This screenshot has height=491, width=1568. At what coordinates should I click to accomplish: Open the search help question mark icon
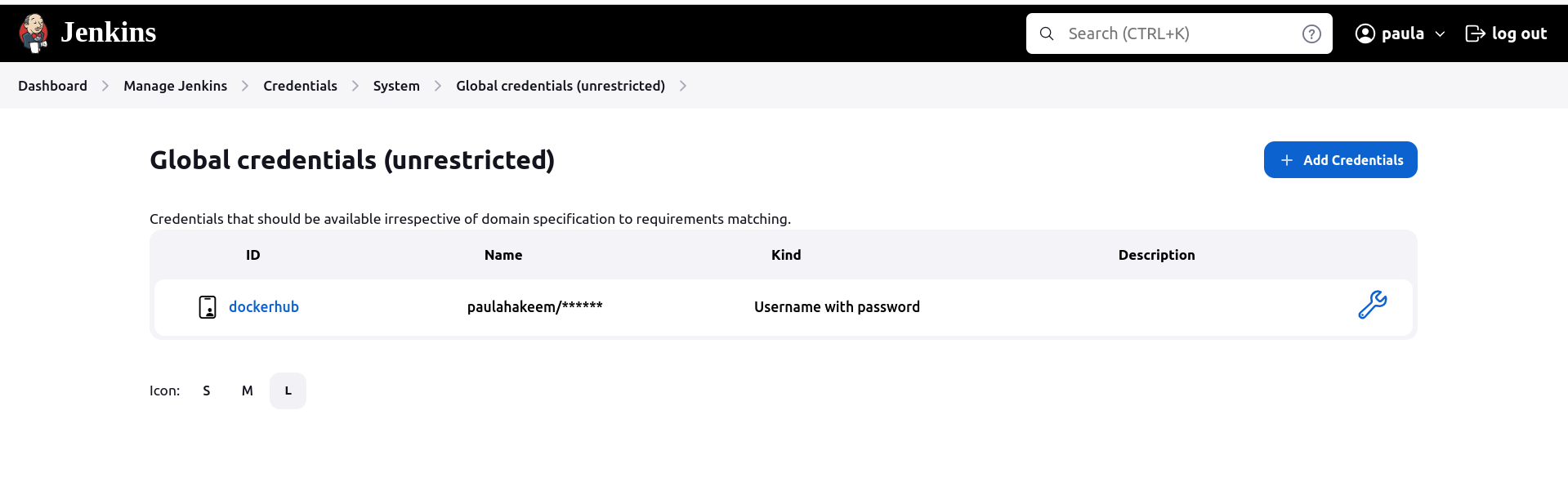coord(1311,33)
